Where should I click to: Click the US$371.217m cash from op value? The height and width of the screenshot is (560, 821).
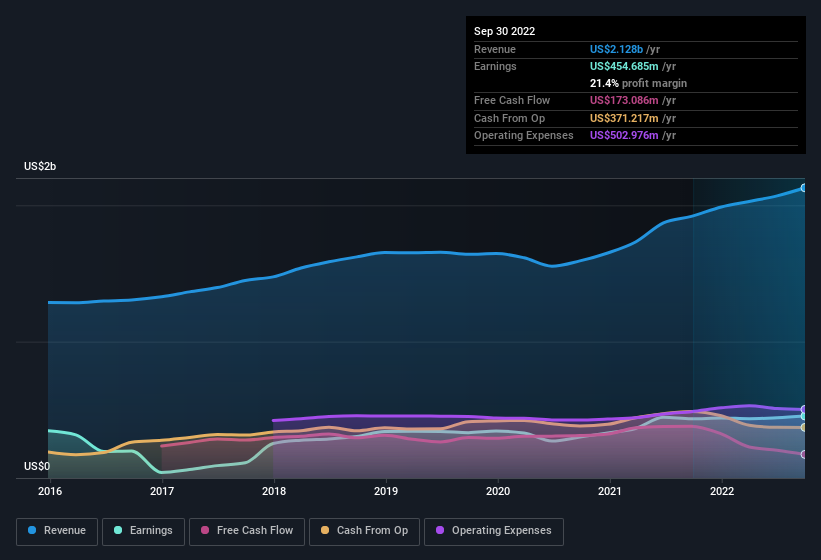[624, 118]
